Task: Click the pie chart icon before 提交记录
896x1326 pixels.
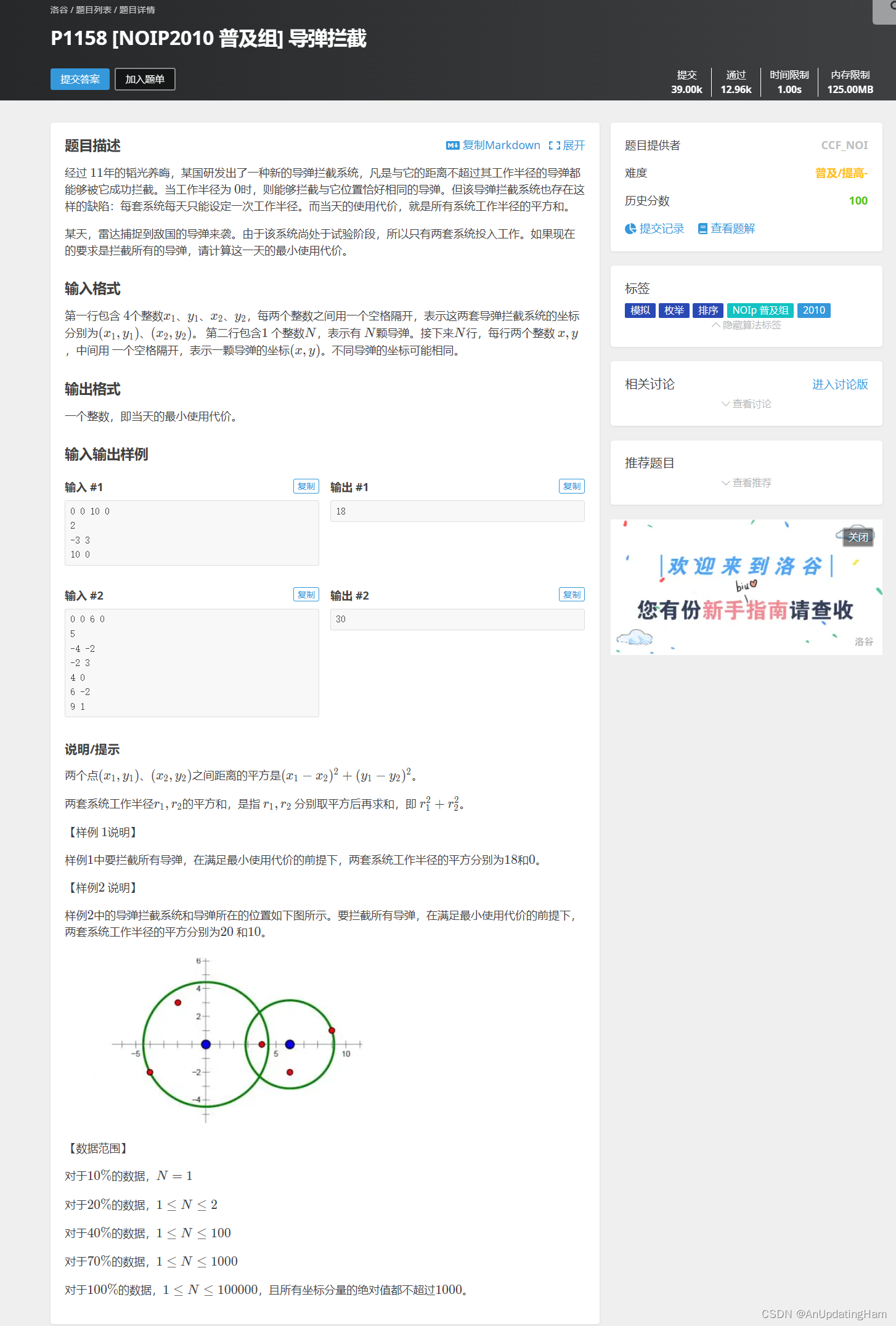Action: point(630,229)
